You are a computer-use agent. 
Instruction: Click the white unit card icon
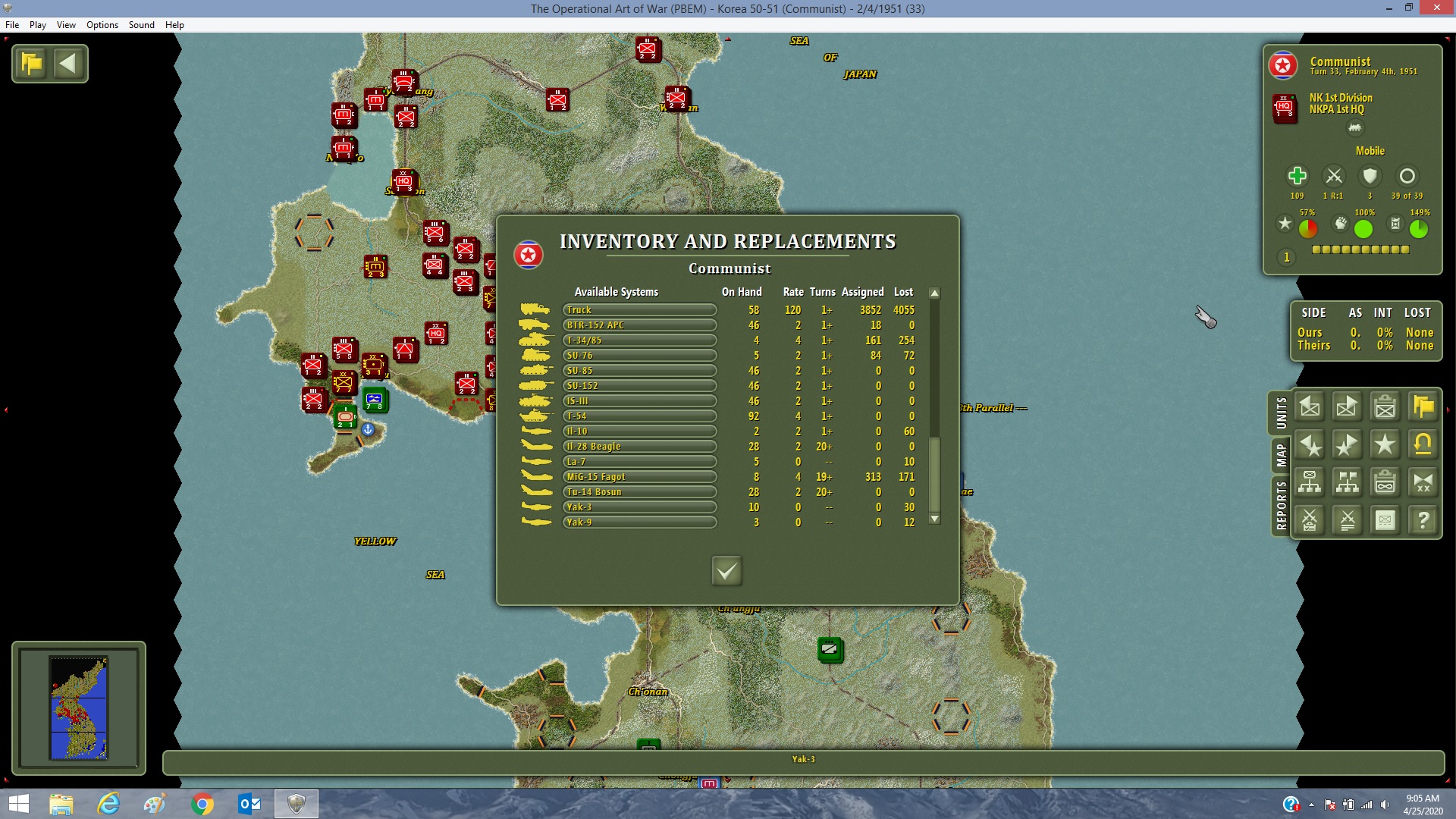point(1385,520)
